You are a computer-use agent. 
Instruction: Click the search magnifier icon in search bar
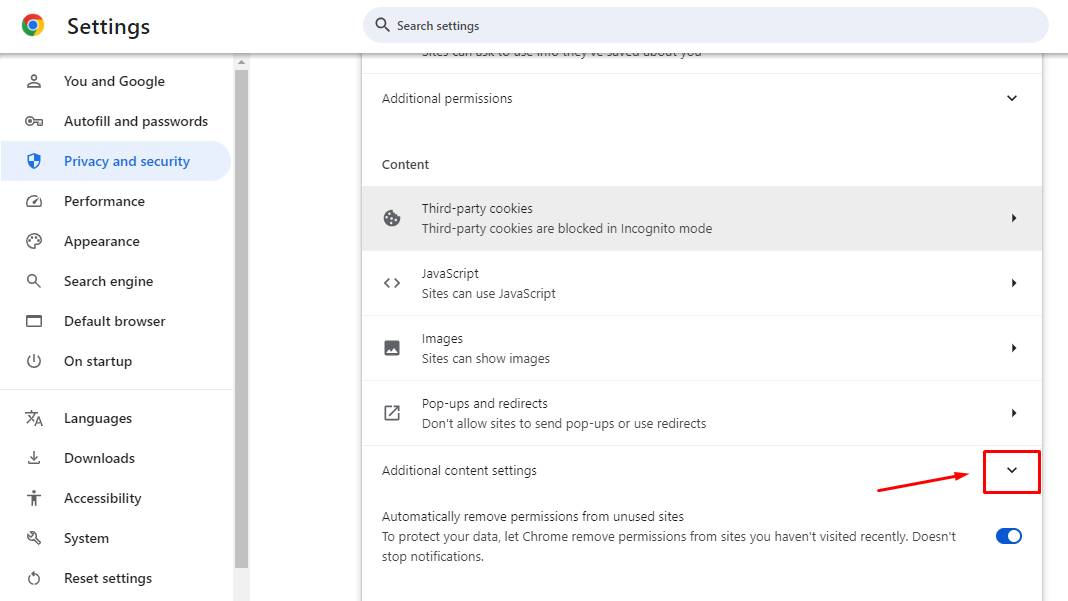(383, 25)
